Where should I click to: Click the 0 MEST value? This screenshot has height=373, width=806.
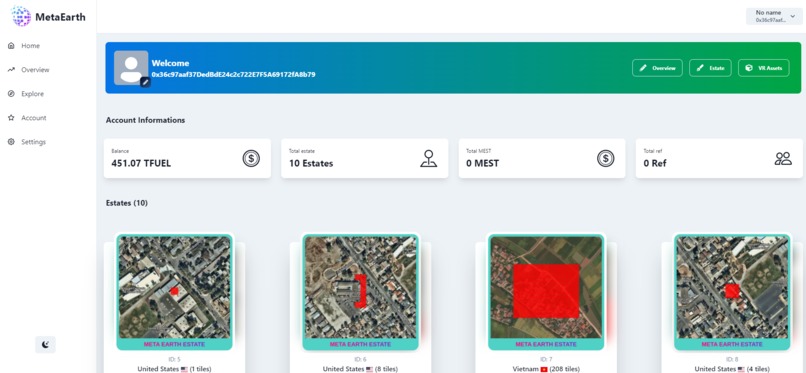pos(483,164)
